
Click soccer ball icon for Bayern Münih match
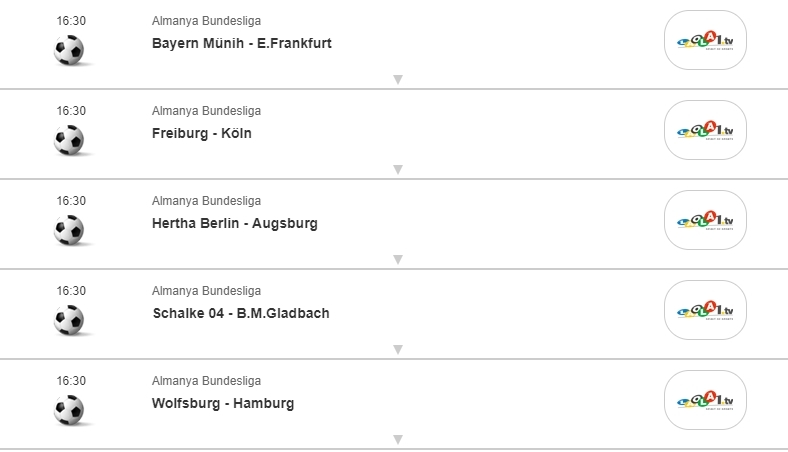tap(69, 50)
